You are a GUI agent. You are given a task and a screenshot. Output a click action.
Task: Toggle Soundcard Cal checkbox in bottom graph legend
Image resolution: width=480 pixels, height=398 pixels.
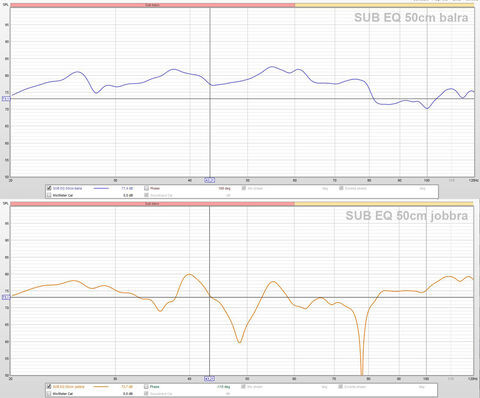[x=146, y=393]
